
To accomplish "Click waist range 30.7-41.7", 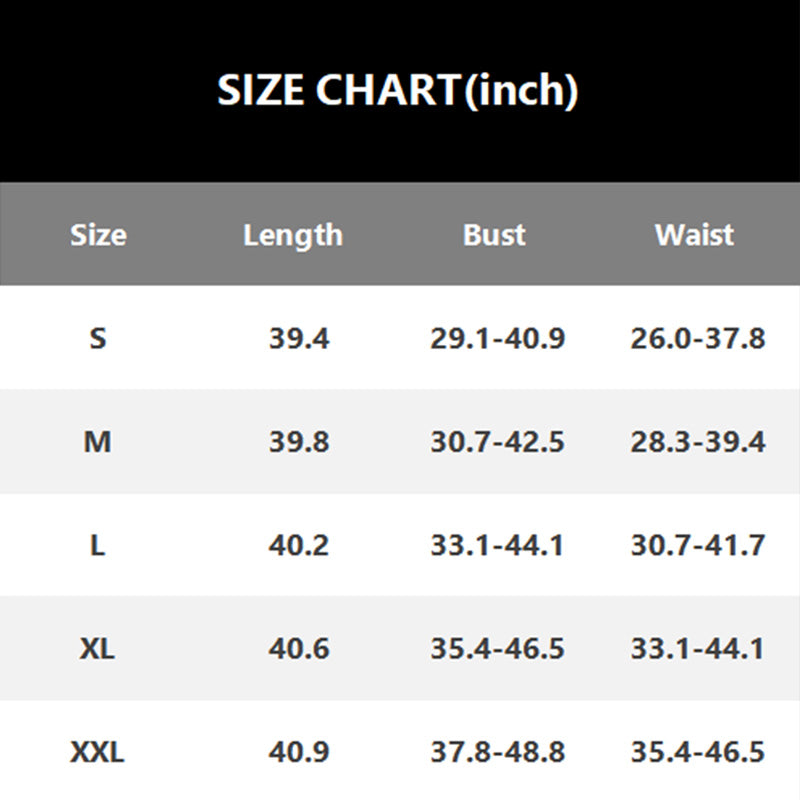I will [697, 545].
